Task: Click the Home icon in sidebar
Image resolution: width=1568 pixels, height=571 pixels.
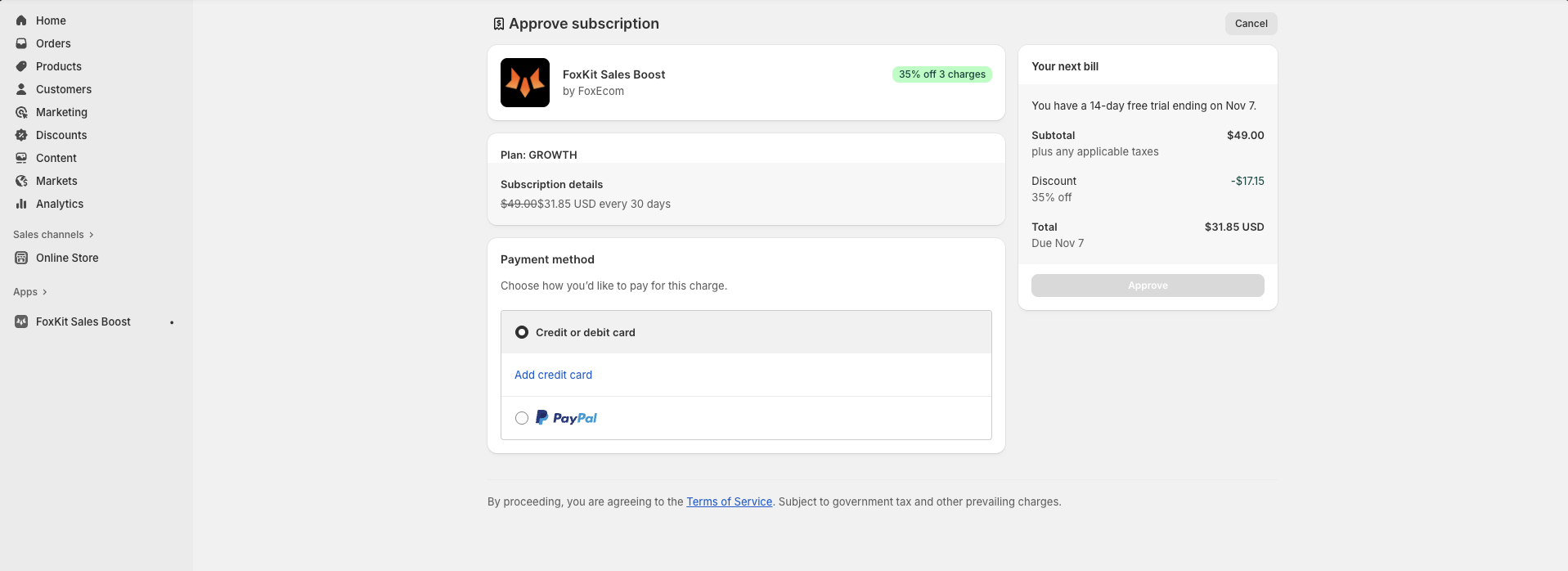Action: [x=21, y=20]
